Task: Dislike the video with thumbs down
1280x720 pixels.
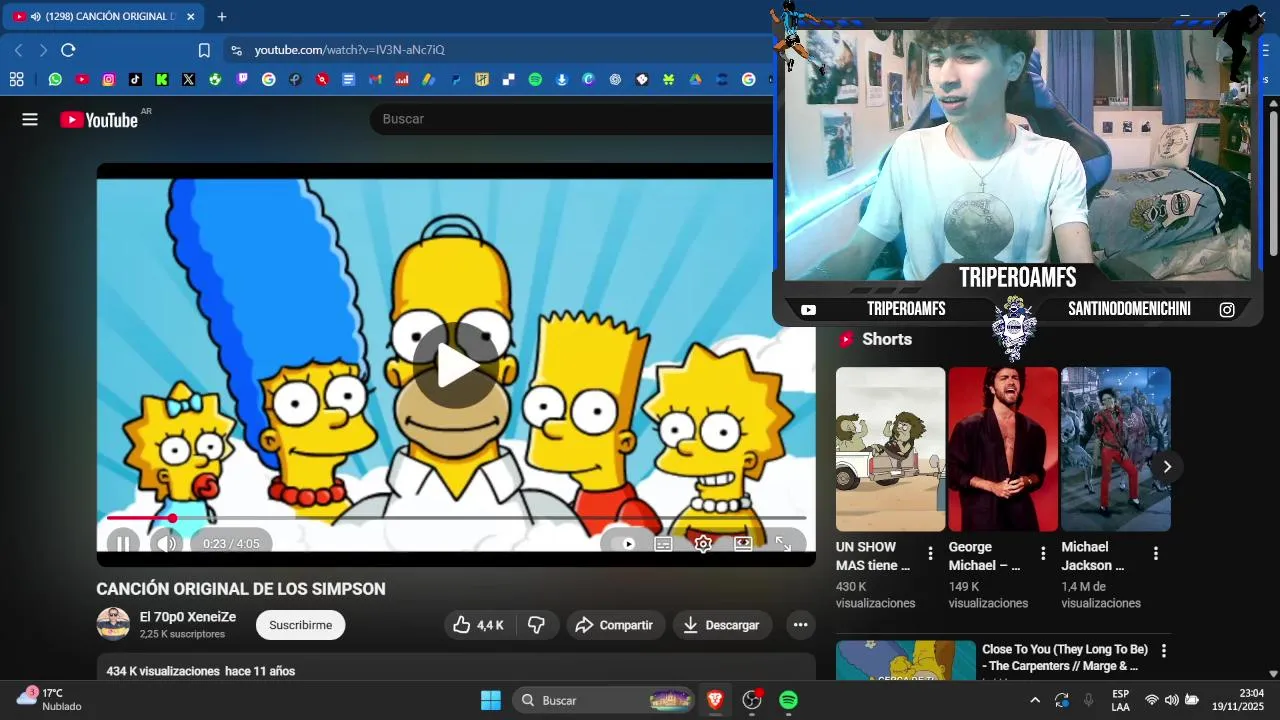Action: click(536, 625)
